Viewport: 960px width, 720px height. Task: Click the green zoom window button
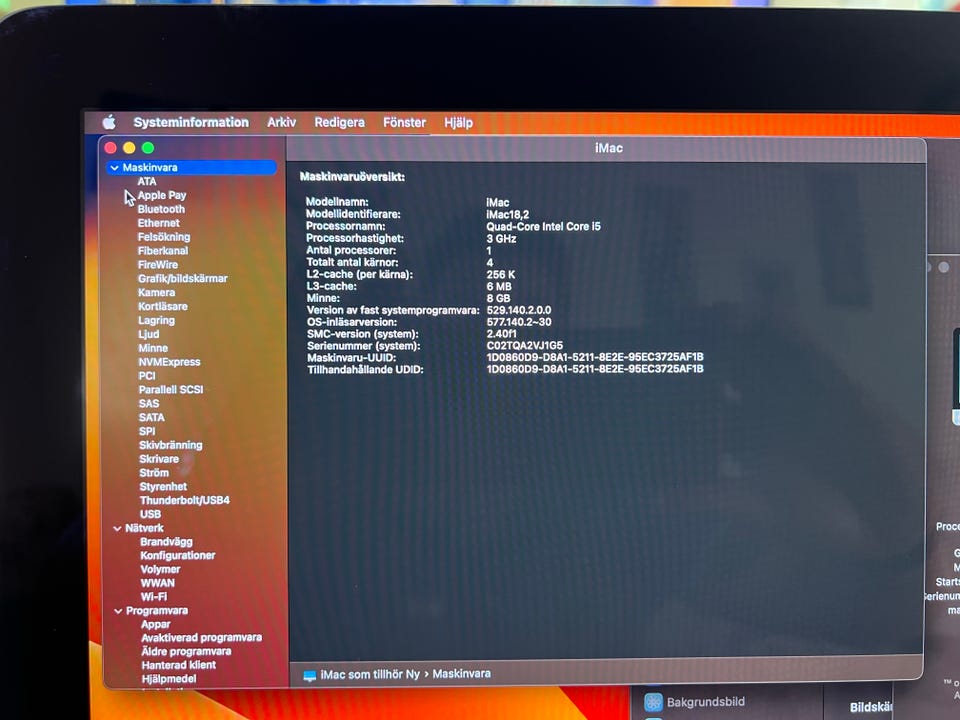coord(148,148)
